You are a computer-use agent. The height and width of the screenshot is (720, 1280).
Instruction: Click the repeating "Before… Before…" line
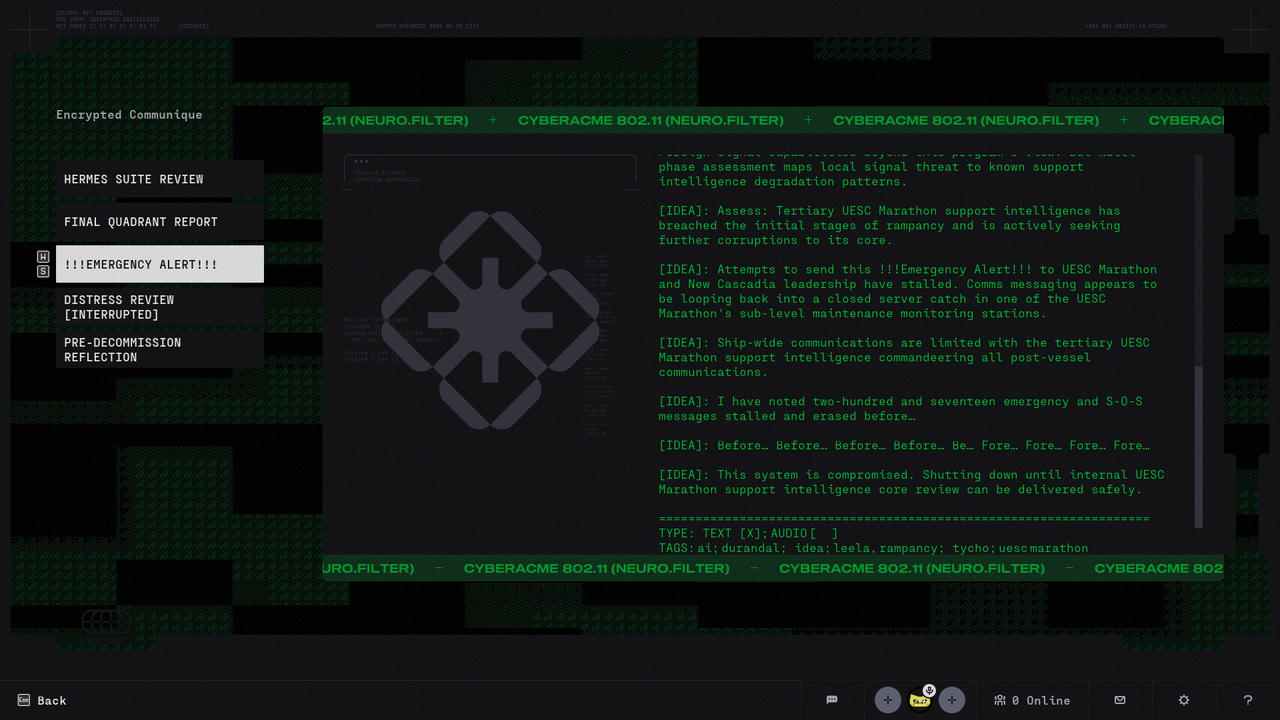tap(904, 445)
